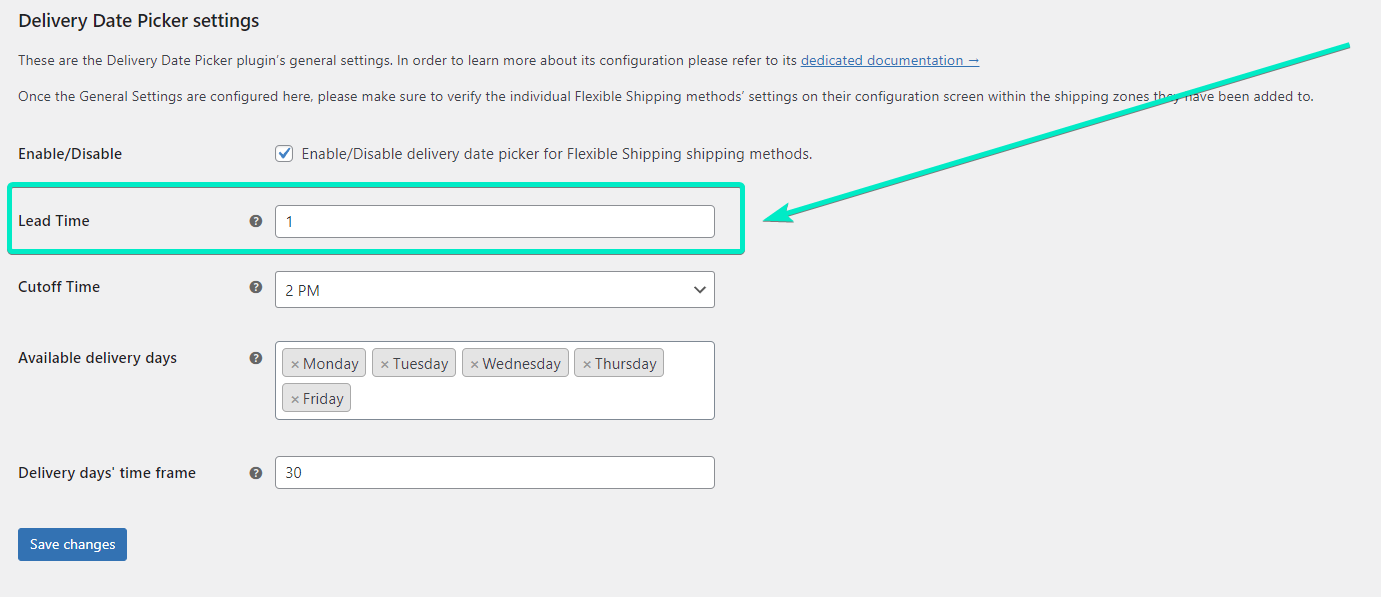Remove Thursday from delivery days
The width and height of the screenshot is (1381, 597).
tap(587, 364)
